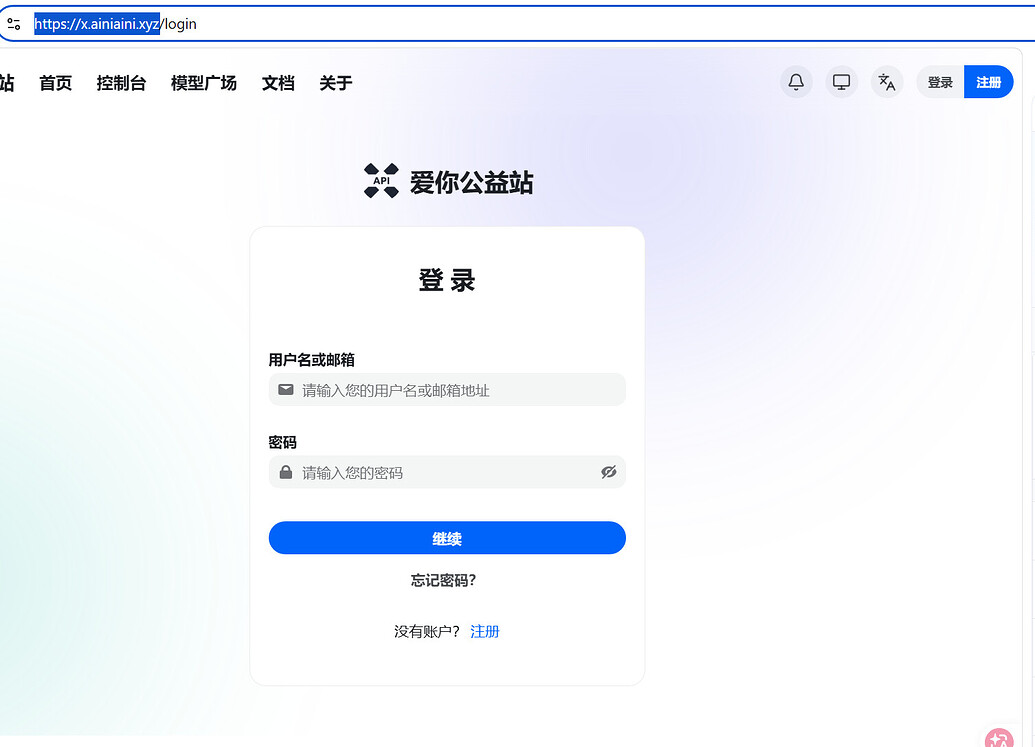
Task: Toggle password visibility with the eye icon
Action: coord(609,472)
